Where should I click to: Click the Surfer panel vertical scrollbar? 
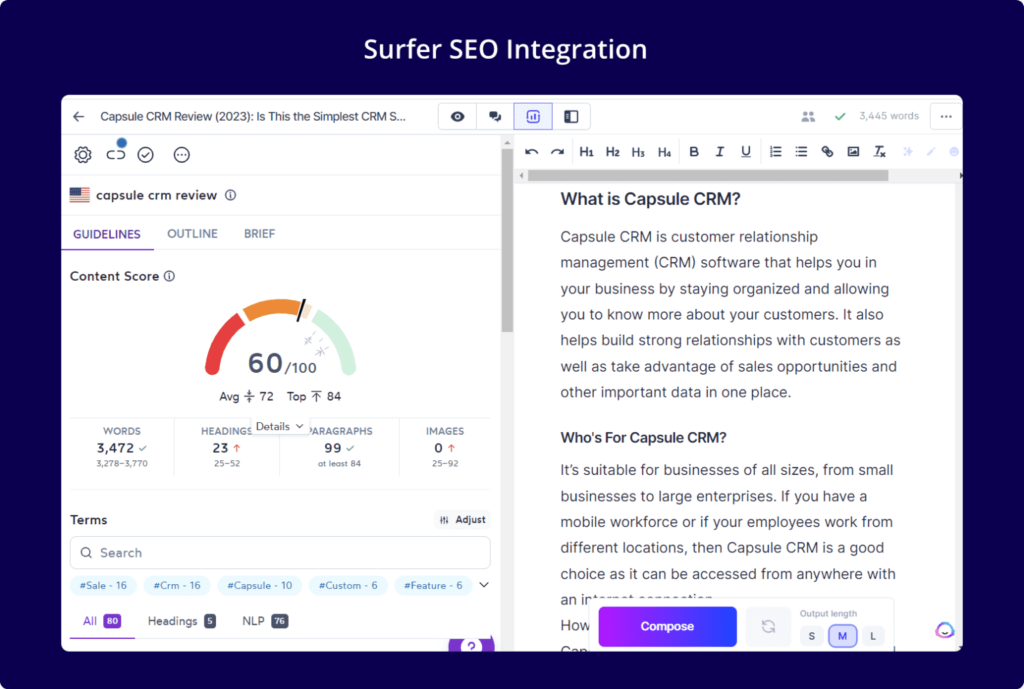pyautogui.click(x=507, y=240)
